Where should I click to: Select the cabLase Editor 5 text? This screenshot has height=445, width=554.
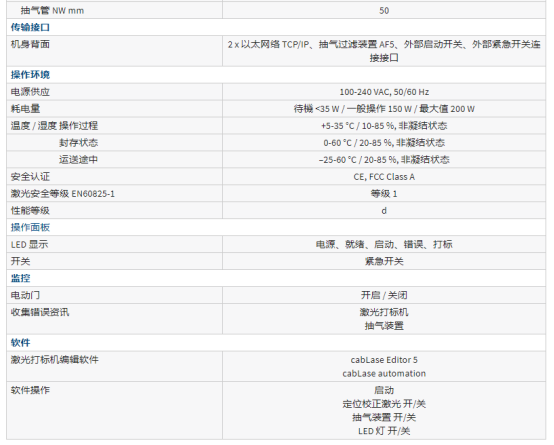[x=384, y=360]
